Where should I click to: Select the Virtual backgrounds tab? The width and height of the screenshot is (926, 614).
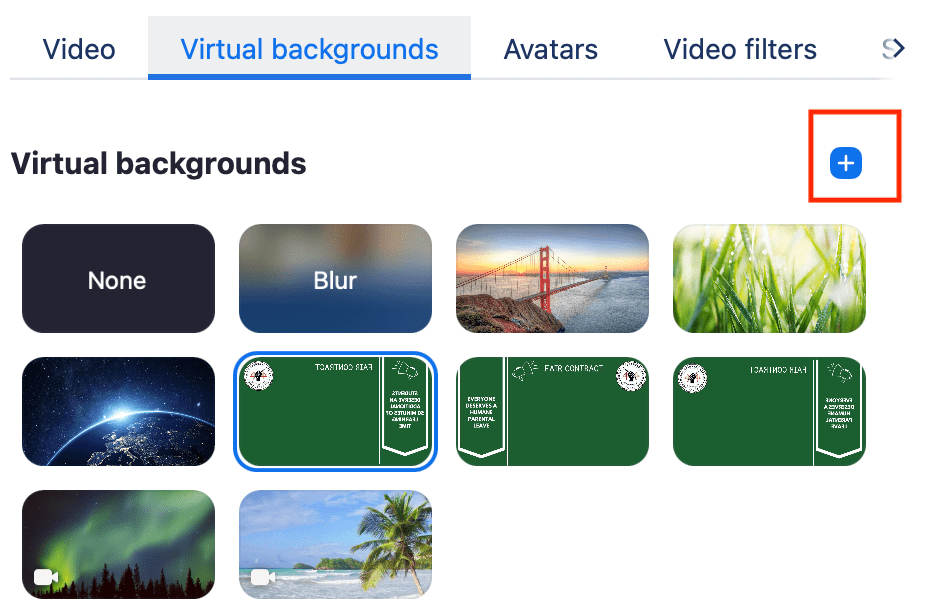coord(309,49)
